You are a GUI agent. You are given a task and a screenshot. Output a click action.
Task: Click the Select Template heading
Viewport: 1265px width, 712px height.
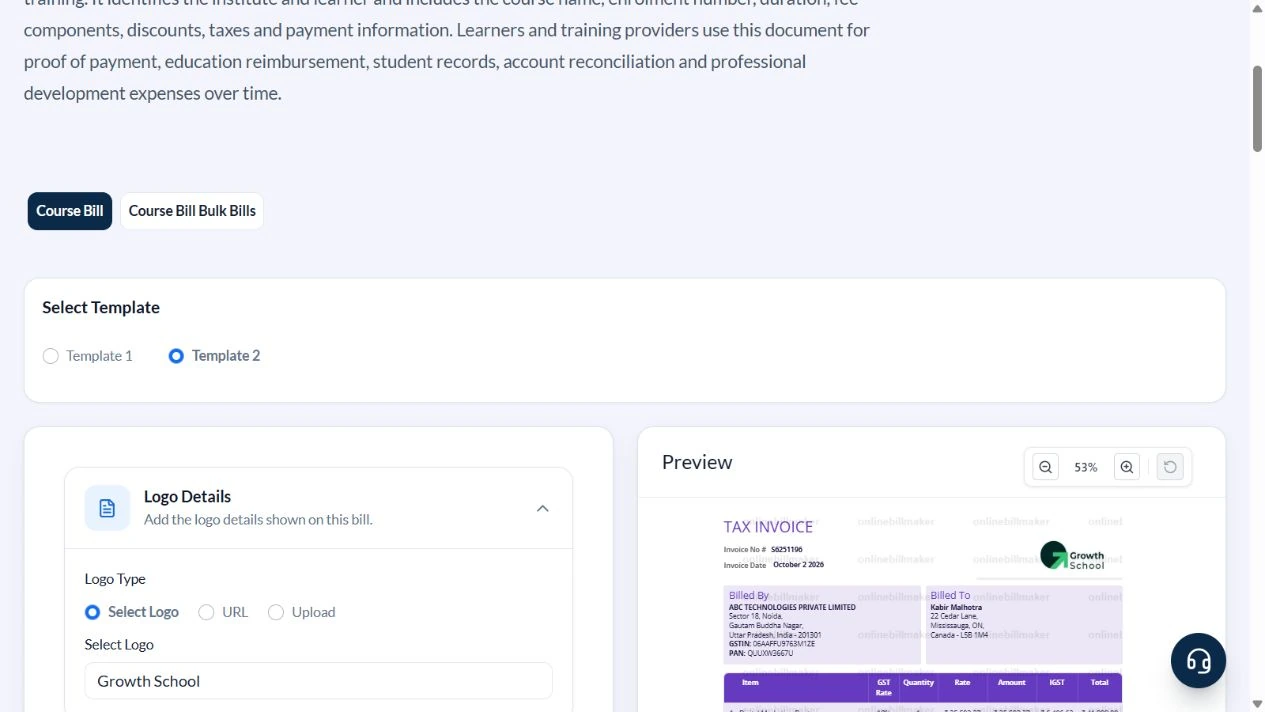pos(101,307)
